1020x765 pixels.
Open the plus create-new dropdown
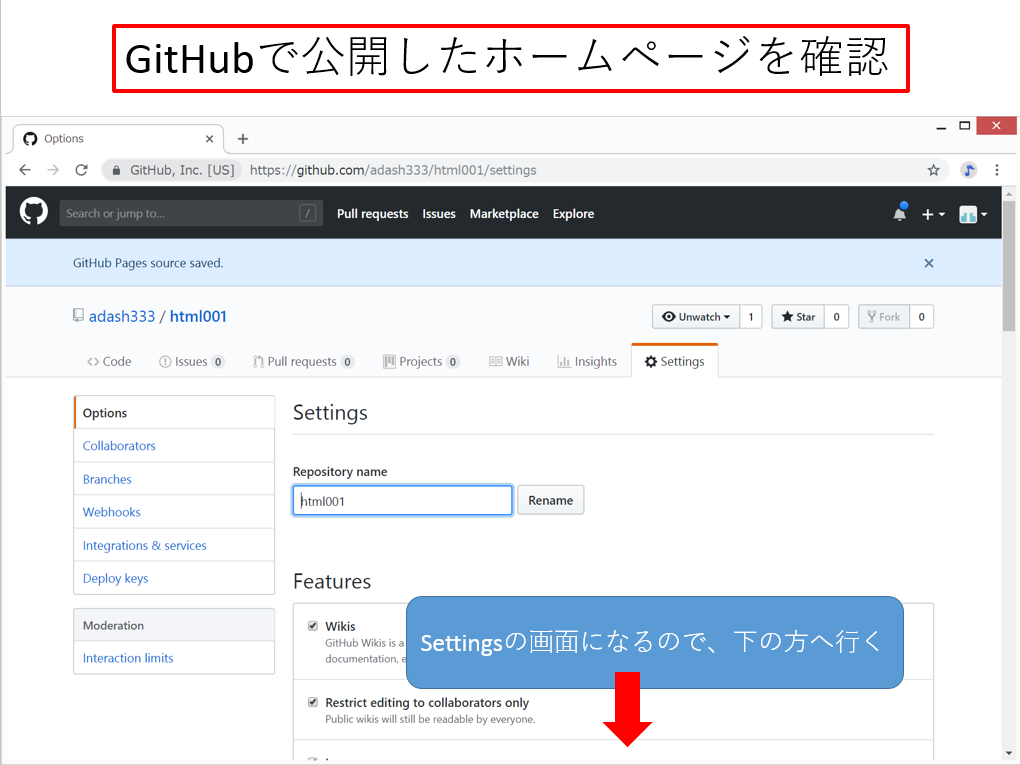[x=933, y=214]
